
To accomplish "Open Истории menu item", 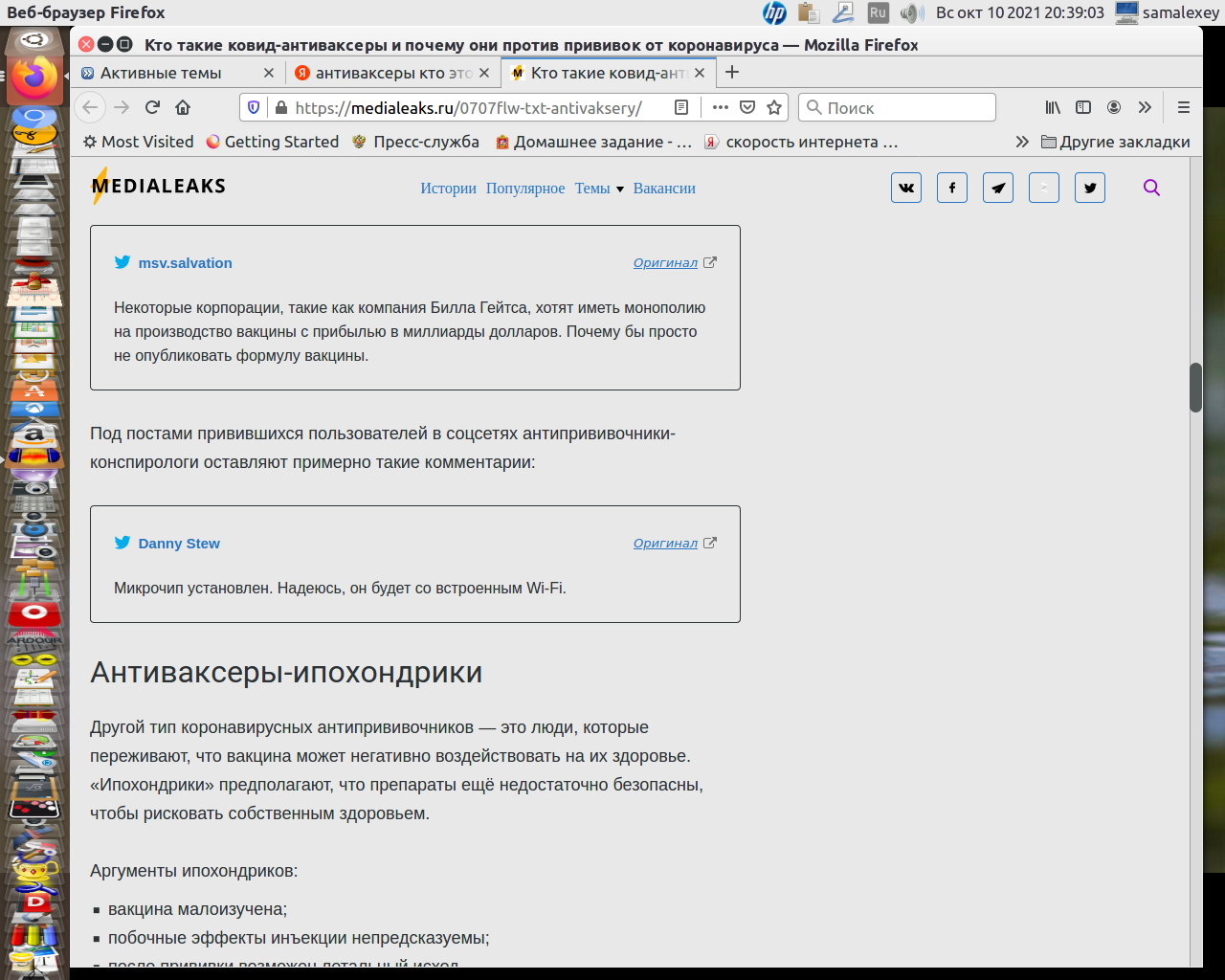I will coord(448,189).
